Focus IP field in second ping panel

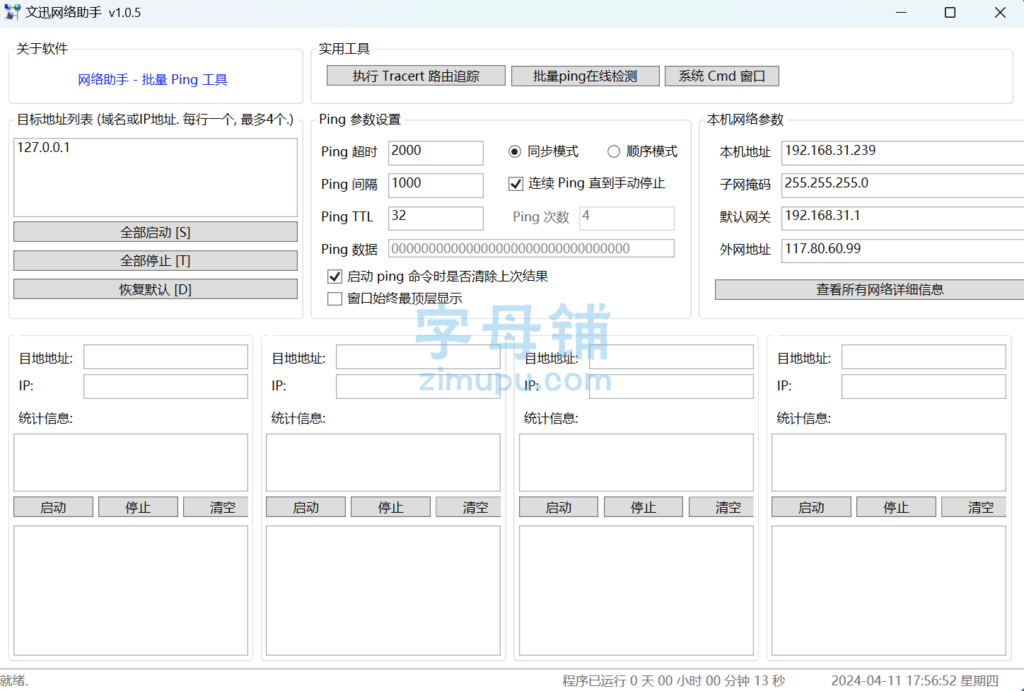click(418, 387)
